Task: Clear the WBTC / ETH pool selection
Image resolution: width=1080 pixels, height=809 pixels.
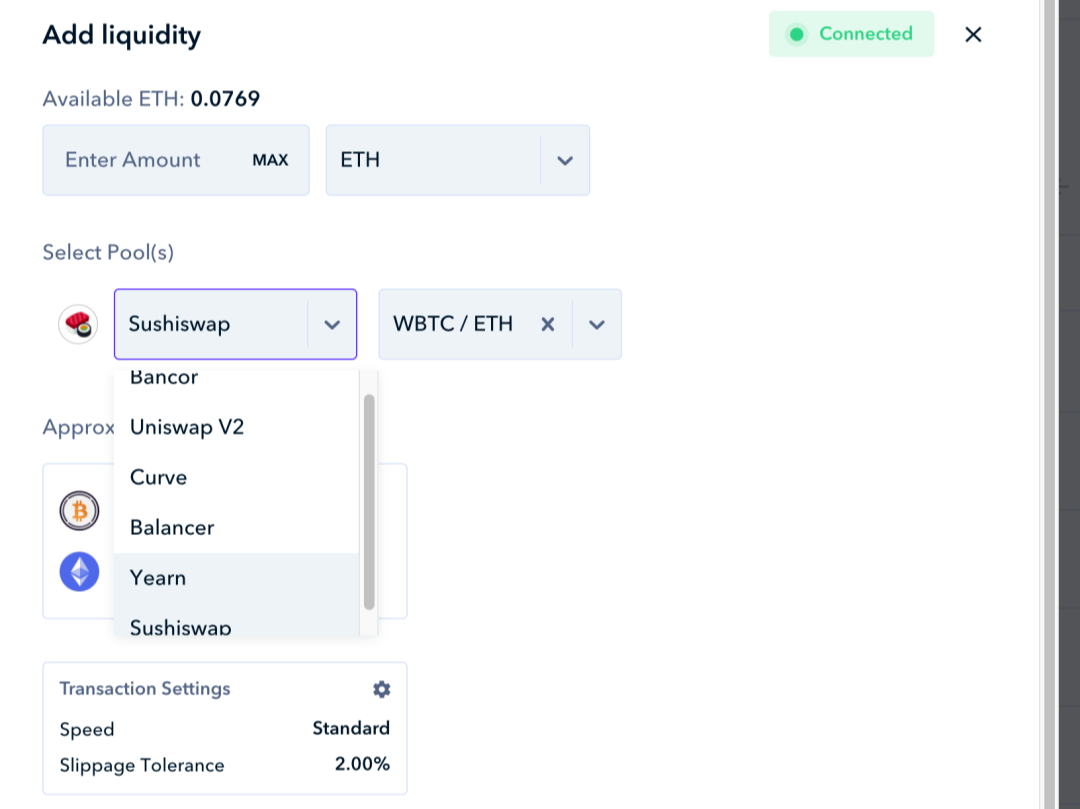Action: coord(547,324)
